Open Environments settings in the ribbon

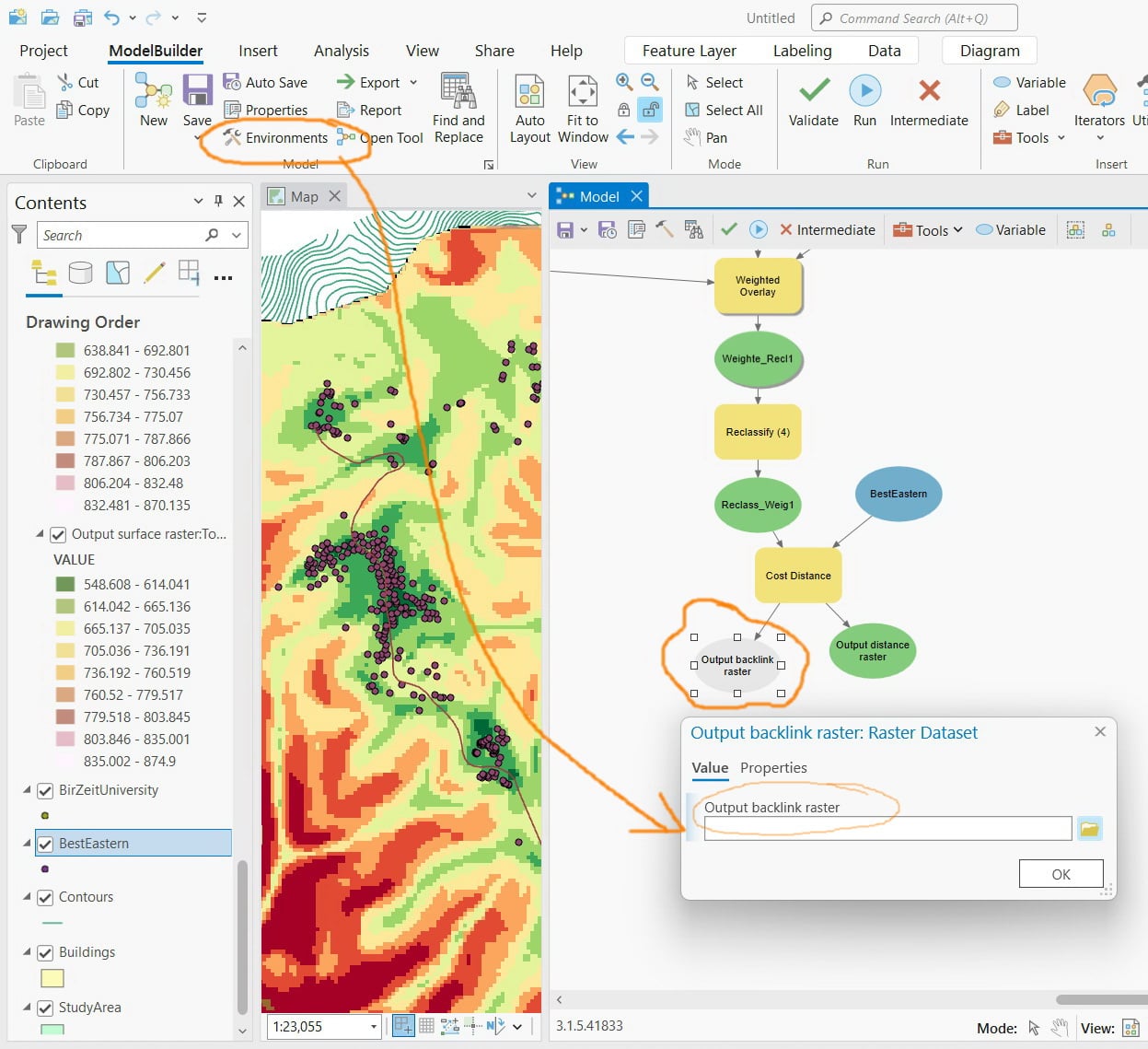pos(275,137)
